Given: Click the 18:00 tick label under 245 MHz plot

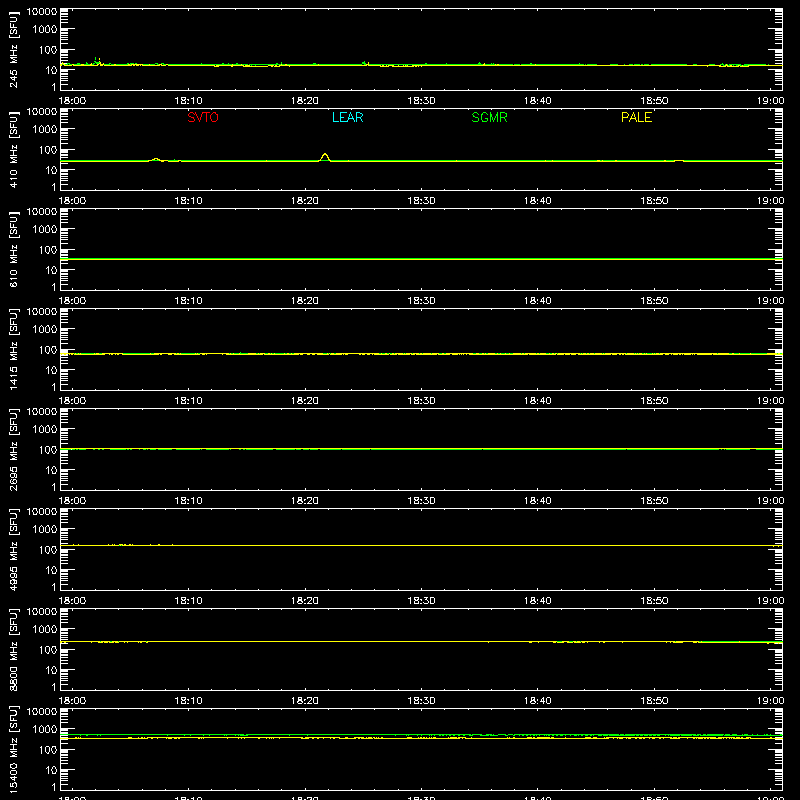Looking at the screenshot, I should click(x=72, y=101).
